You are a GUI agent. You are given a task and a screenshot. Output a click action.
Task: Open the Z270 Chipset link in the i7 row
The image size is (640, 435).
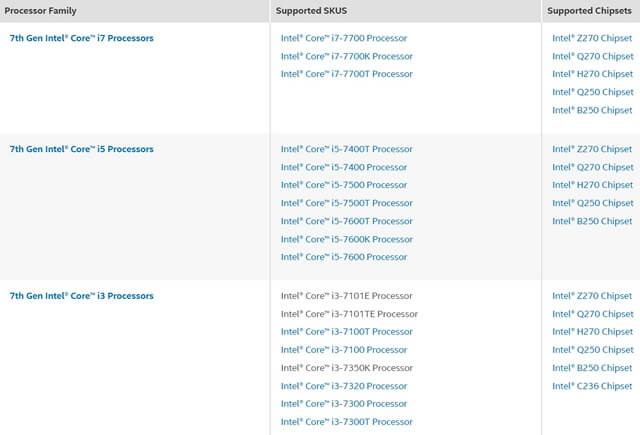pos(592,38)
